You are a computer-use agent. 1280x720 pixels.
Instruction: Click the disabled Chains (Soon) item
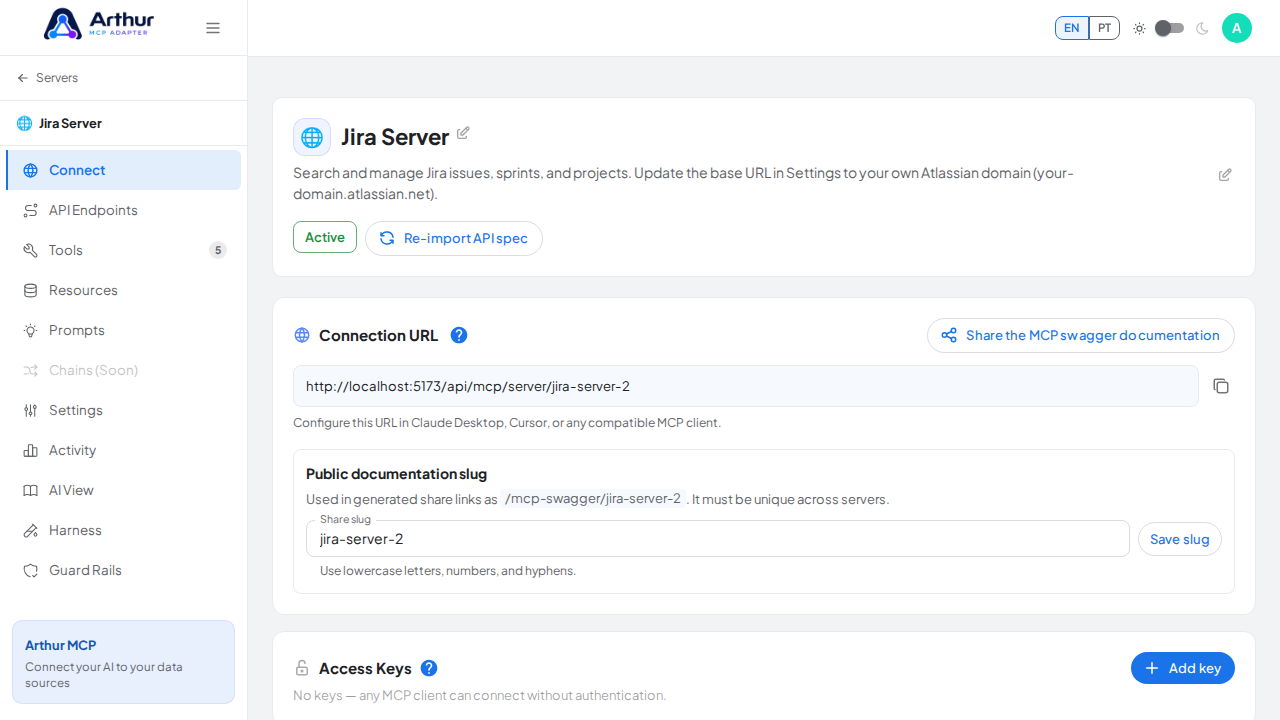pyautogui.click(x=123, y=370)
